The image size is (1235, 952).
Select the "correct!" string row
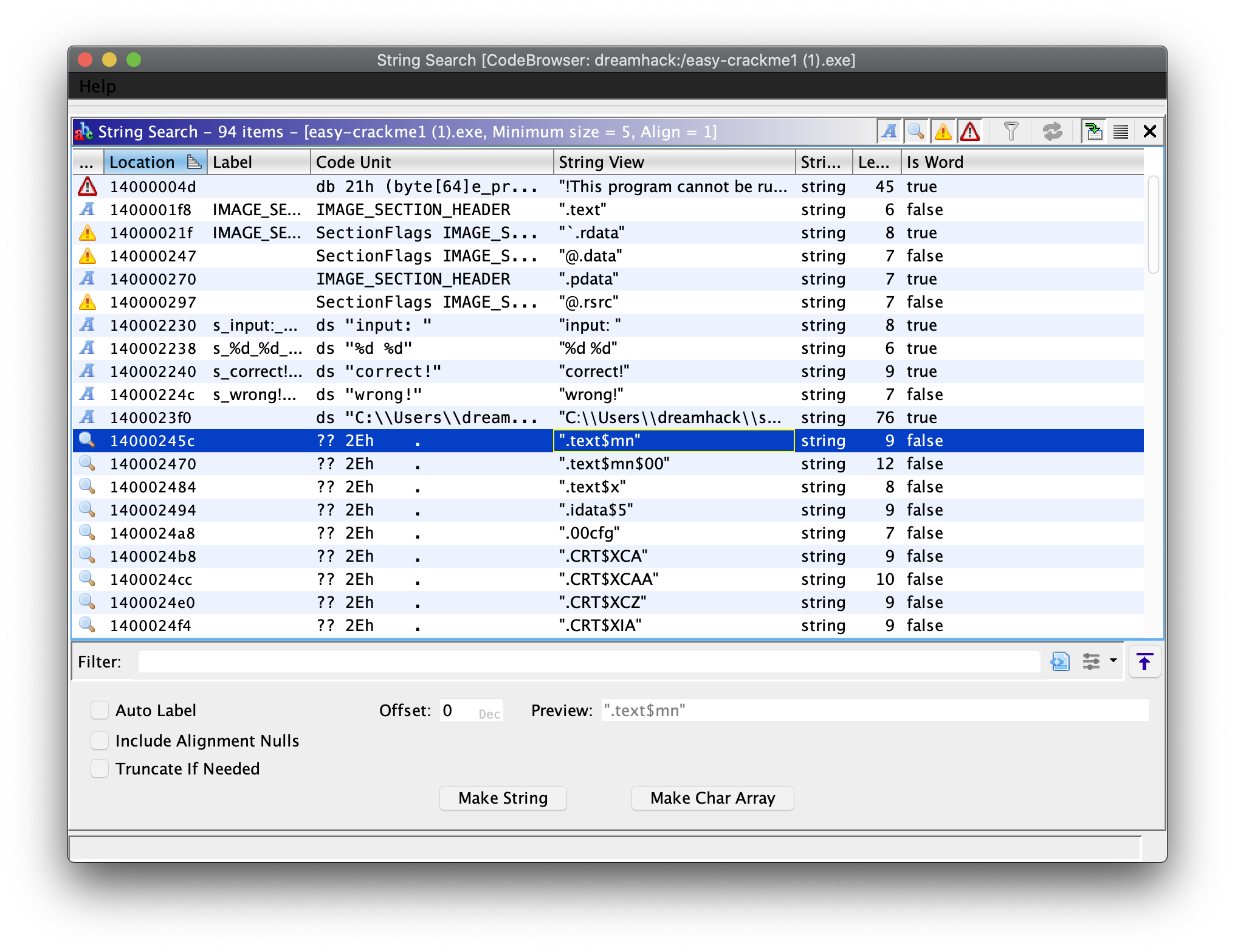point(593,371)
